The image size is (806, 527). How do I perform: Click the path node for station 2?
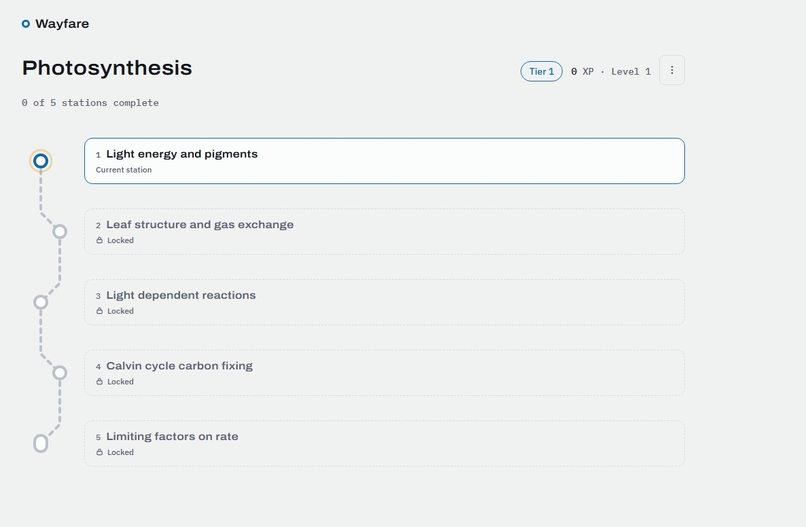tap(60, 231)
